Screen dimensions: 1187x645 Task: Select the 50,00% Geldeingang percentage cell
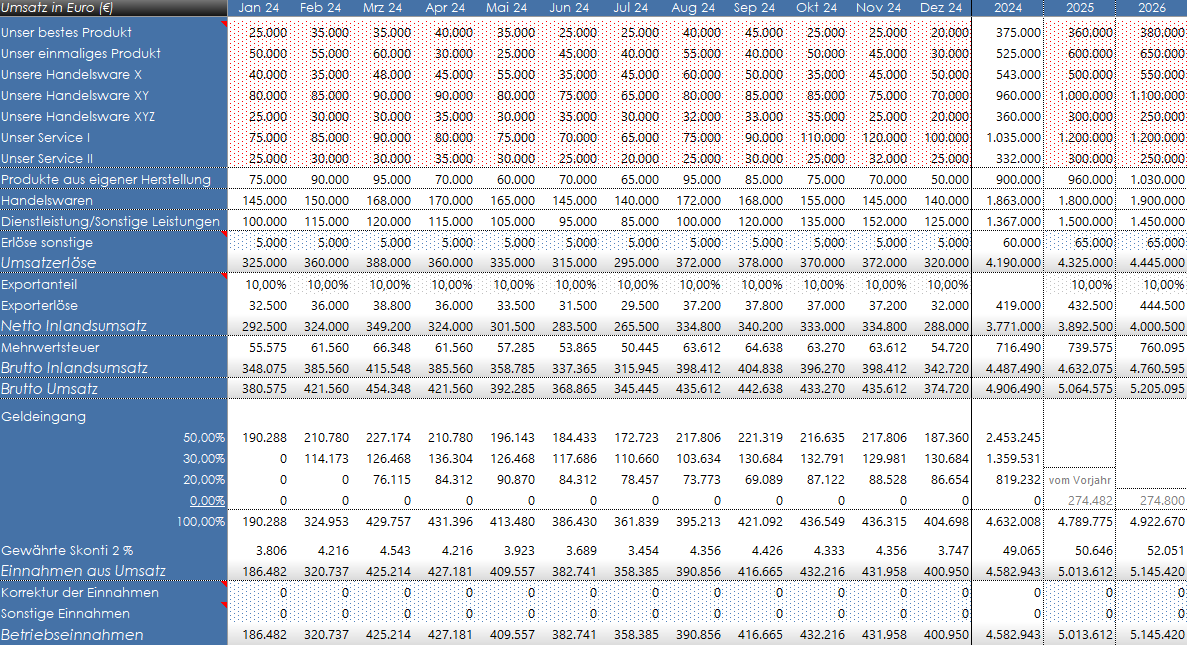pyautogui.click(x=204, y=437)
